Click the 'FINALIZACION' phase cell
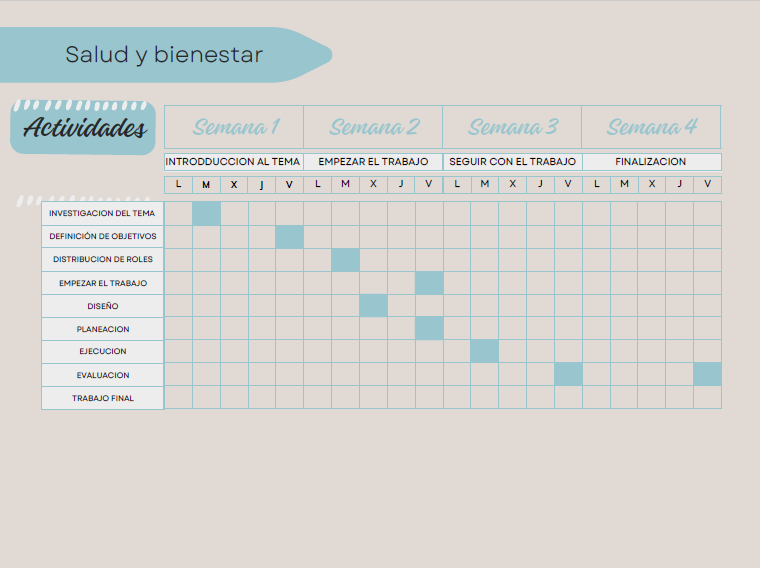 pyautogui.click(x=651, y=162)
